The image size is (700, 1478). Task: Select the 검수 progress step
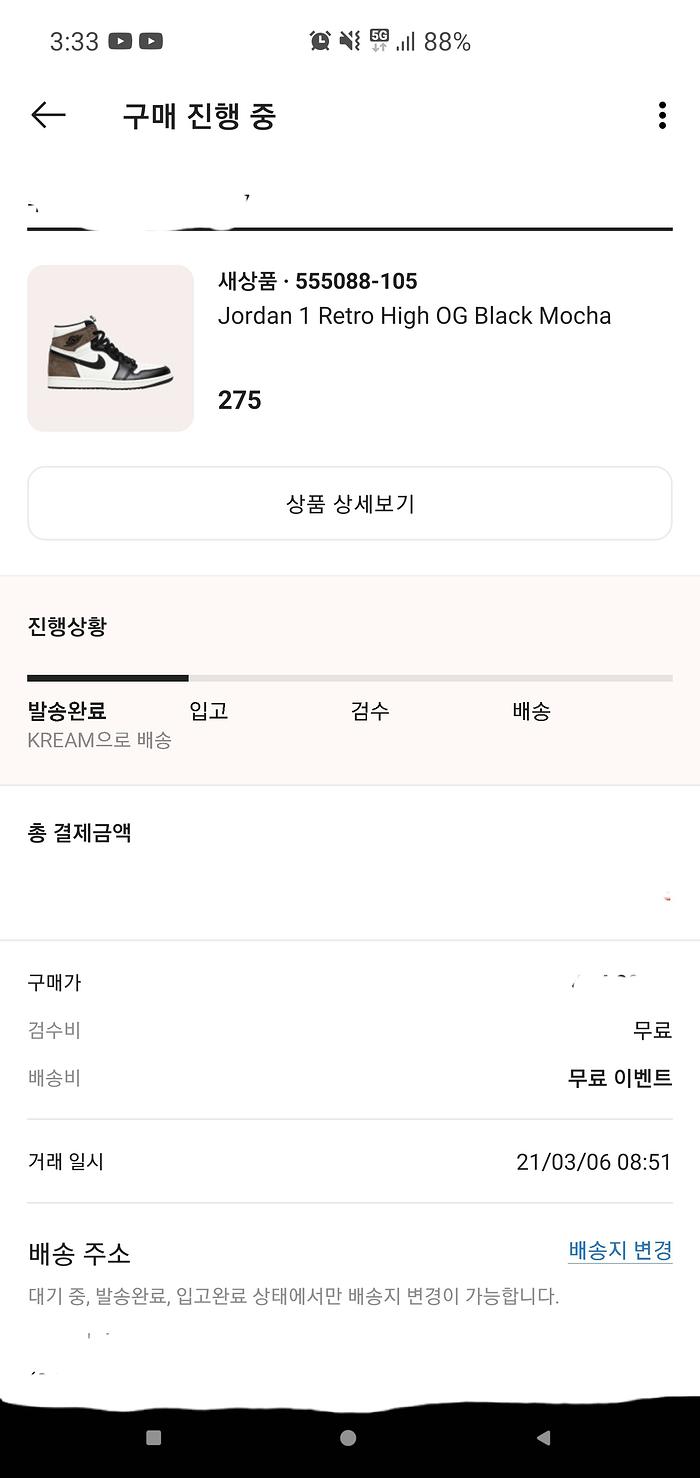click(370, 711)
